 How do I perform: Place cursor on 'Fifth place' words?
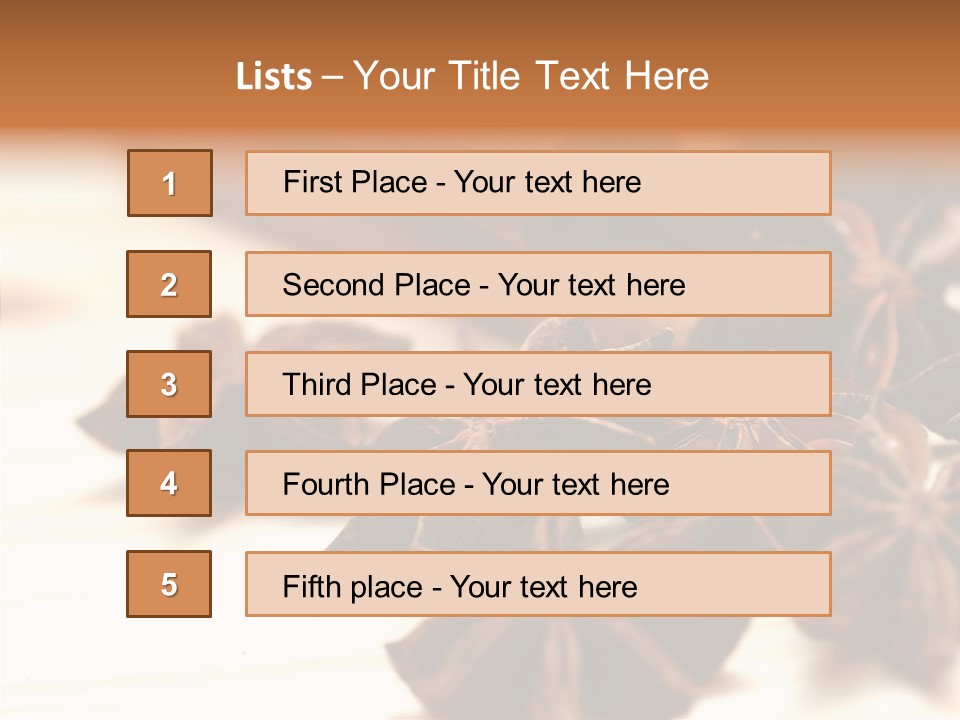(353, 587)
